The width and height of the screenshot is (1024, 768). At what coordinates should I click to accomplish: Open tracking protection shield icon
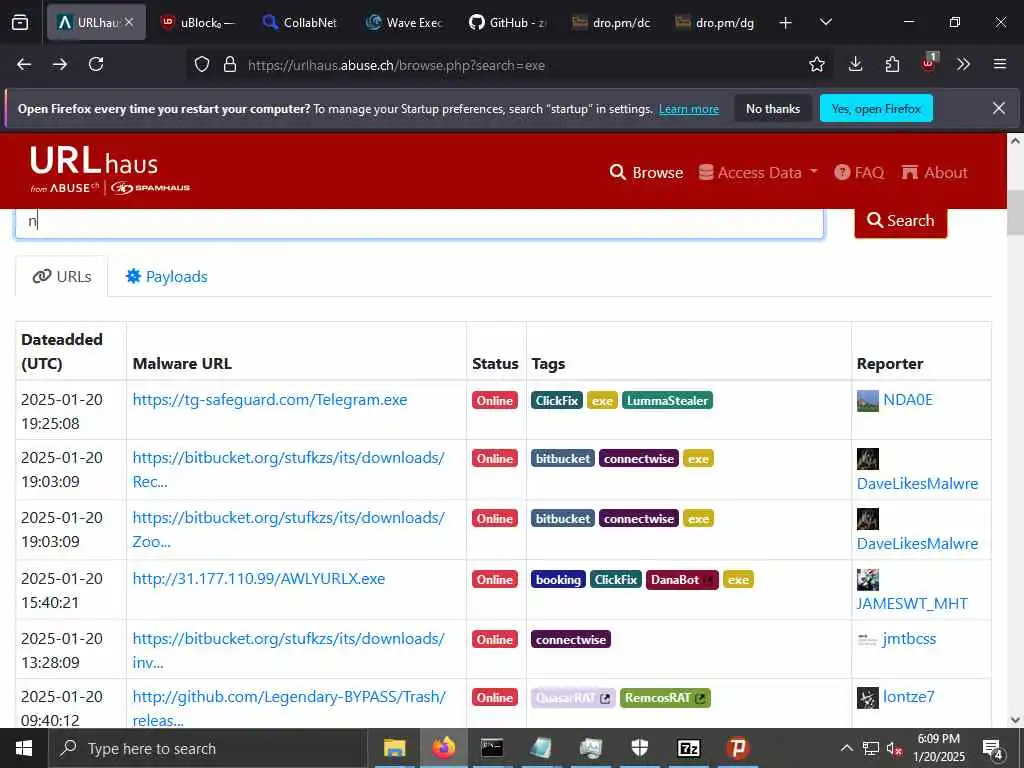click(202, 65)
